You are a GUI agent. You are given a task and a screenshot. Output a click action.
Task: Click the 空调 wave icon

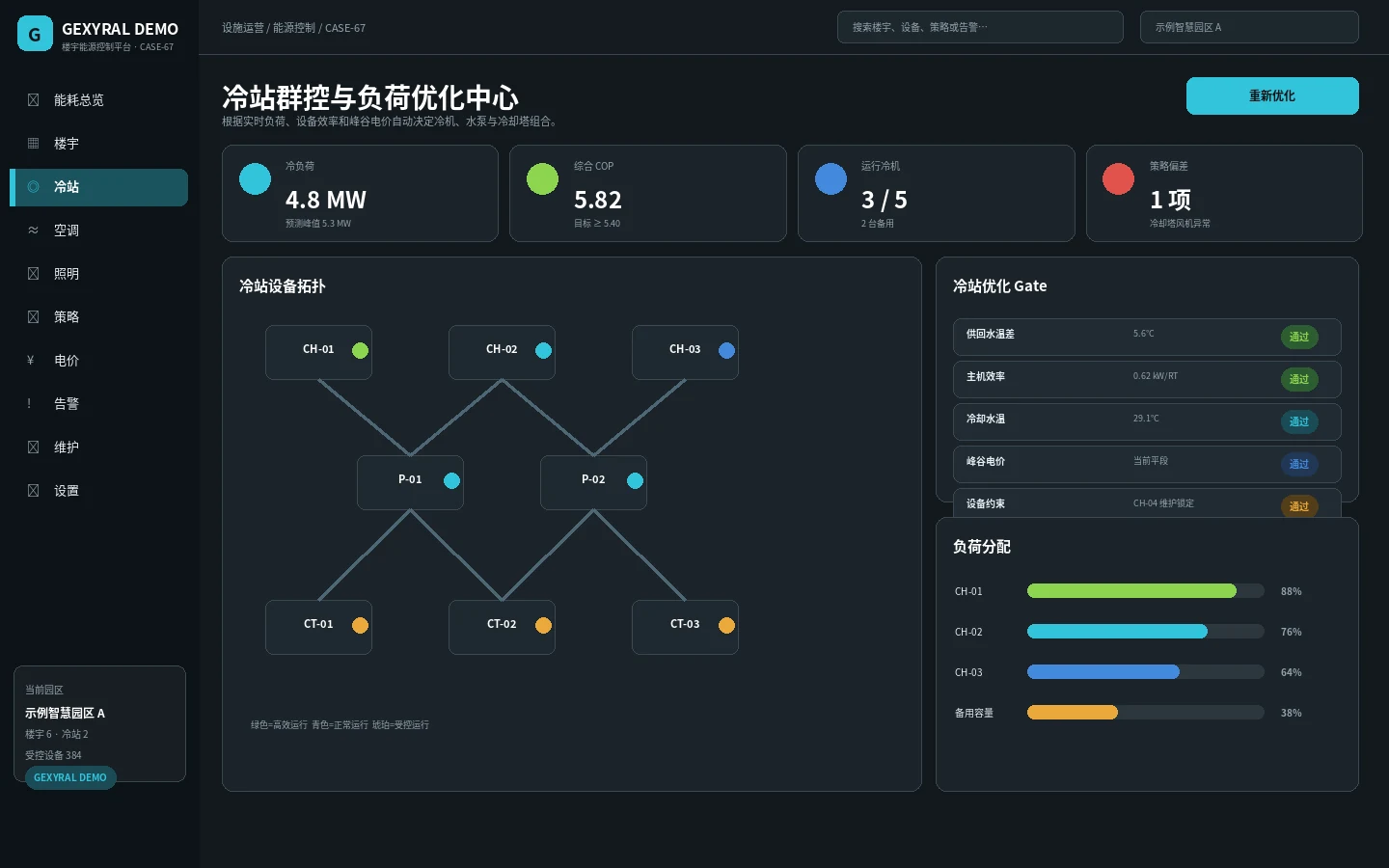click(x=33, y=231)
